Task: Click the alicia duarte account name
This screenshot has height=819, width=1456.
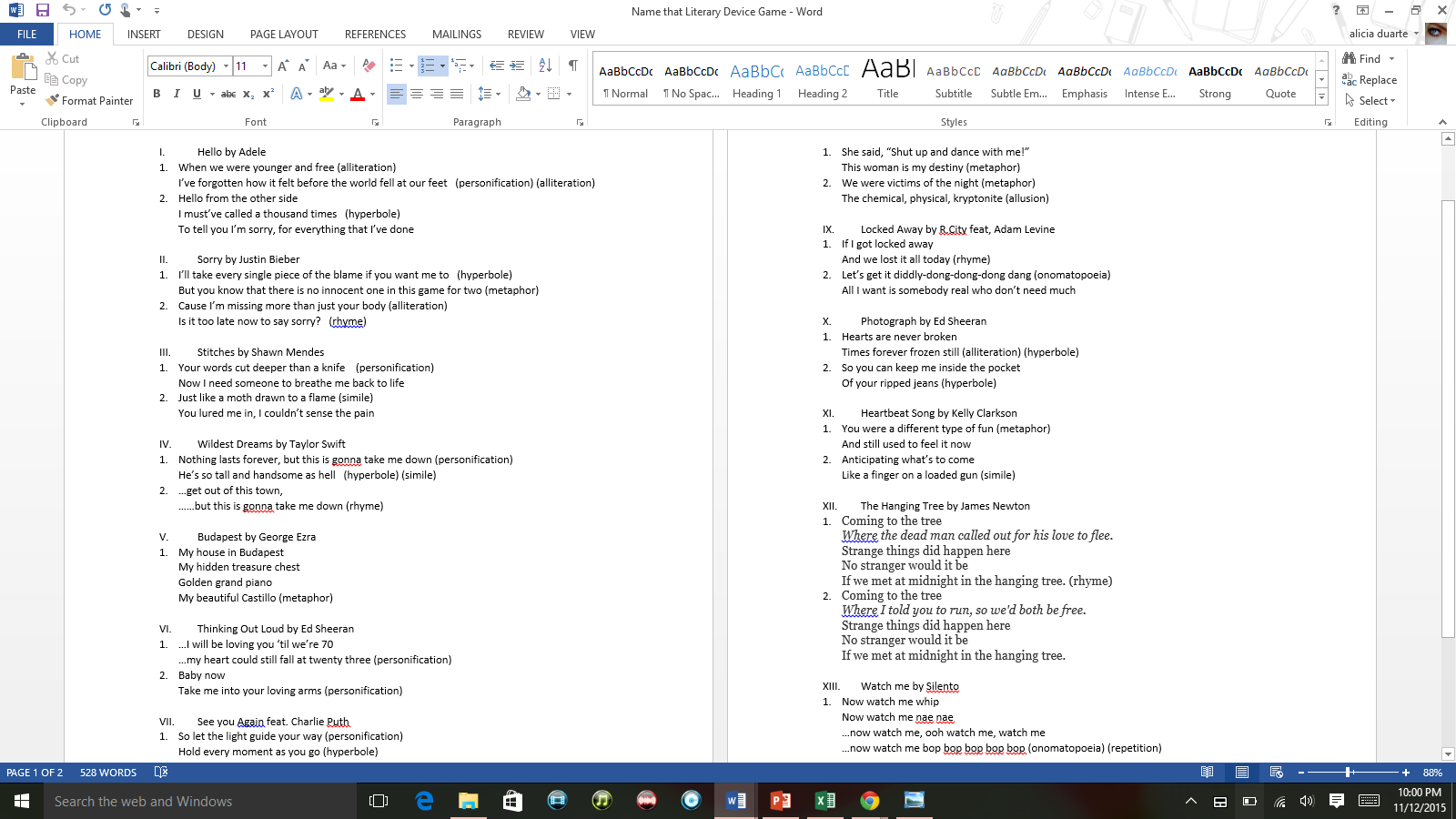Action: click(x=1379, y=34)
